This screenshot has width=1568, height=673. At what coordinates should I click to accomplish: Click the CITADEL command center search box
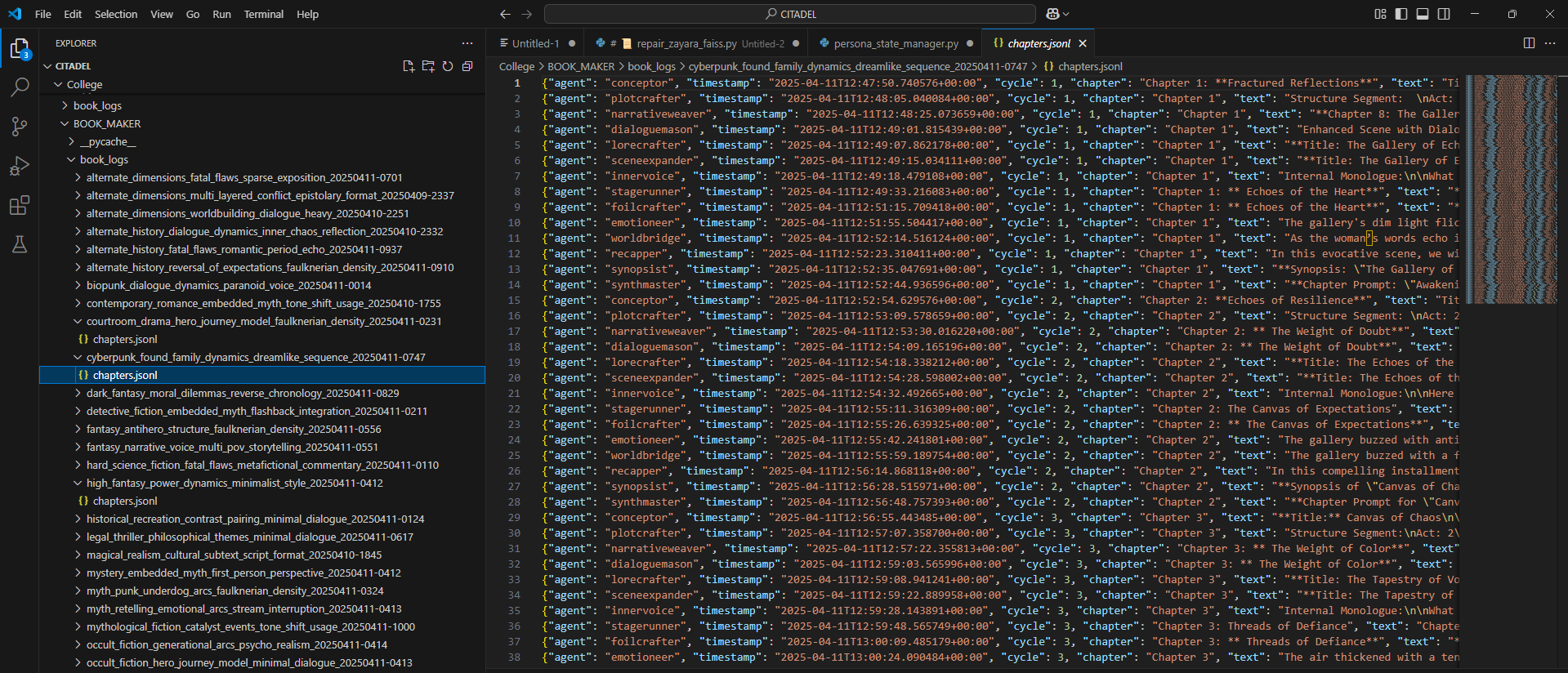tap(789, 14)
